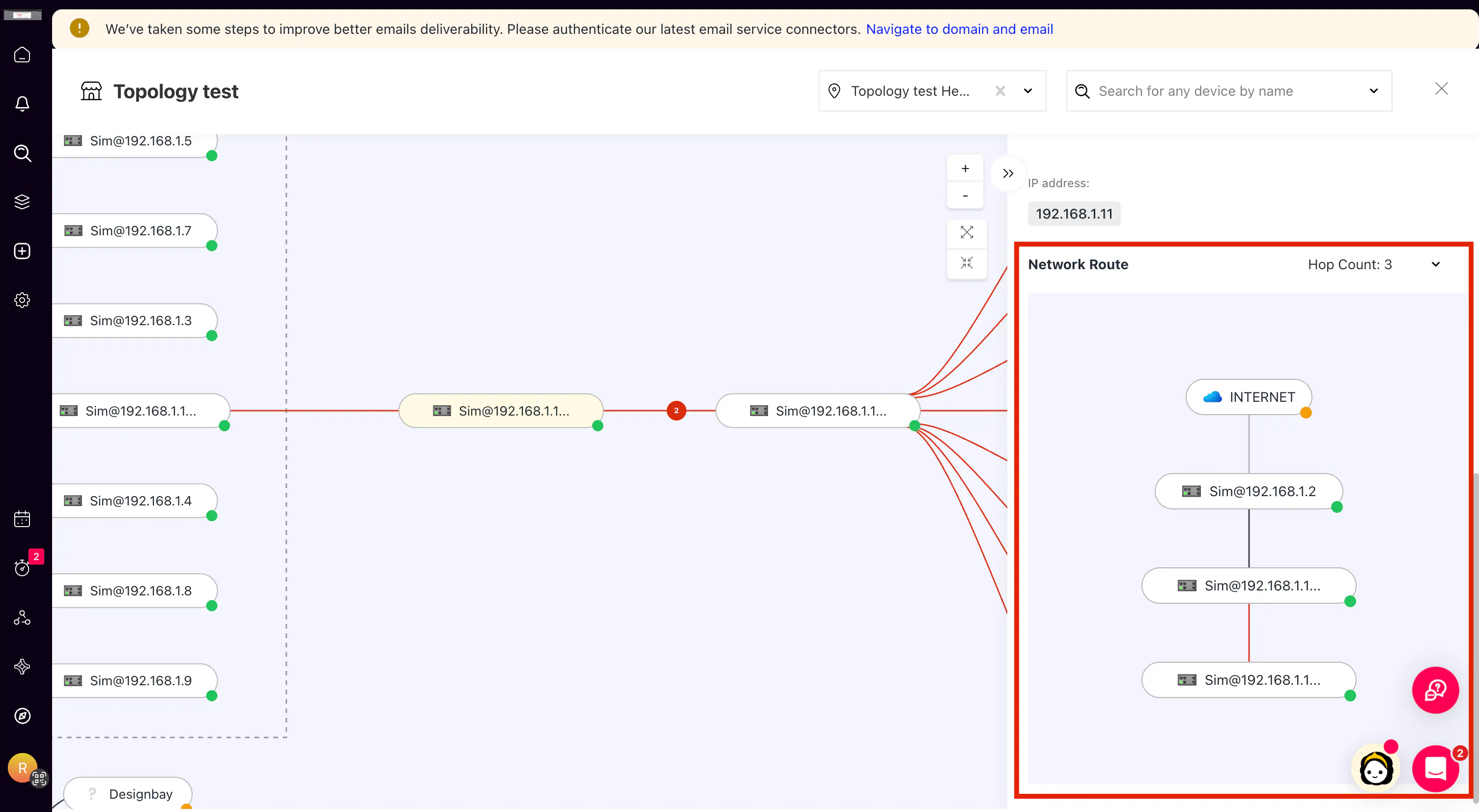This screenshot has height=812, width=1479.
Task: Open the layers stack sidebar icon
Action: [22, 202]
